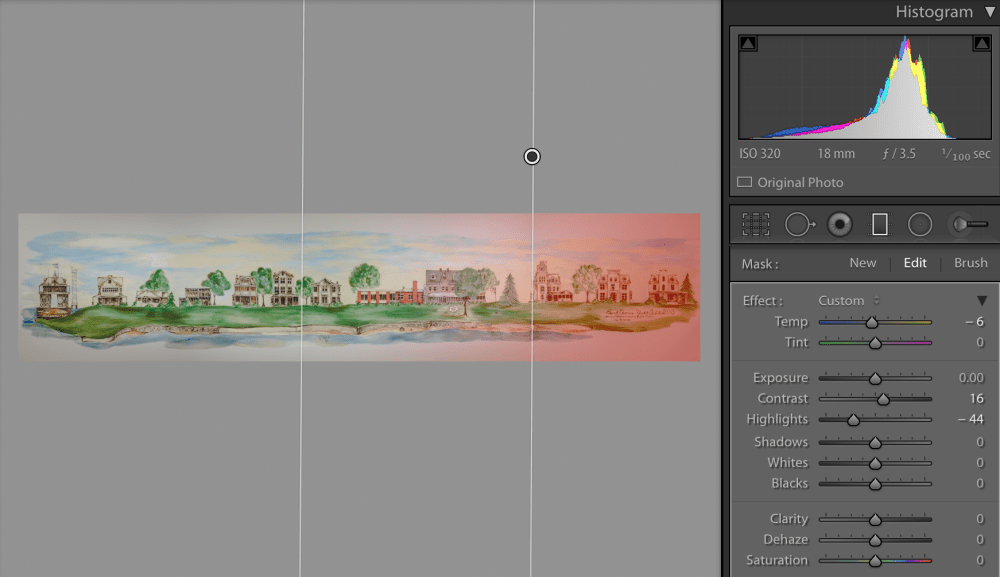The width and height of the screenshot is (1000, 577).
Task: Click the Temp slider handle
Action: (870, 321)
